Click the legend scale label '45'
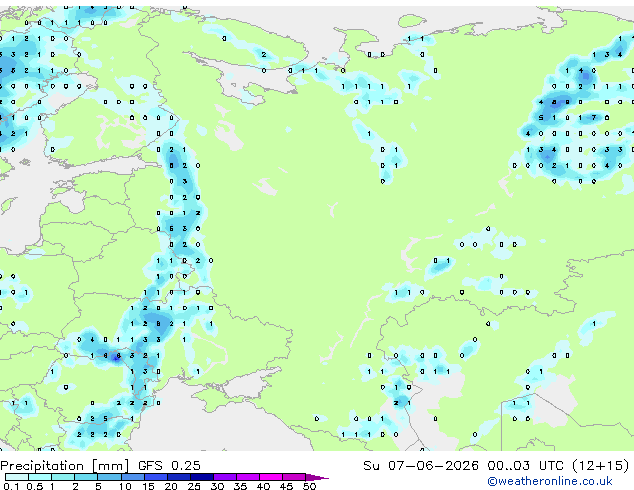 point(286,486)
